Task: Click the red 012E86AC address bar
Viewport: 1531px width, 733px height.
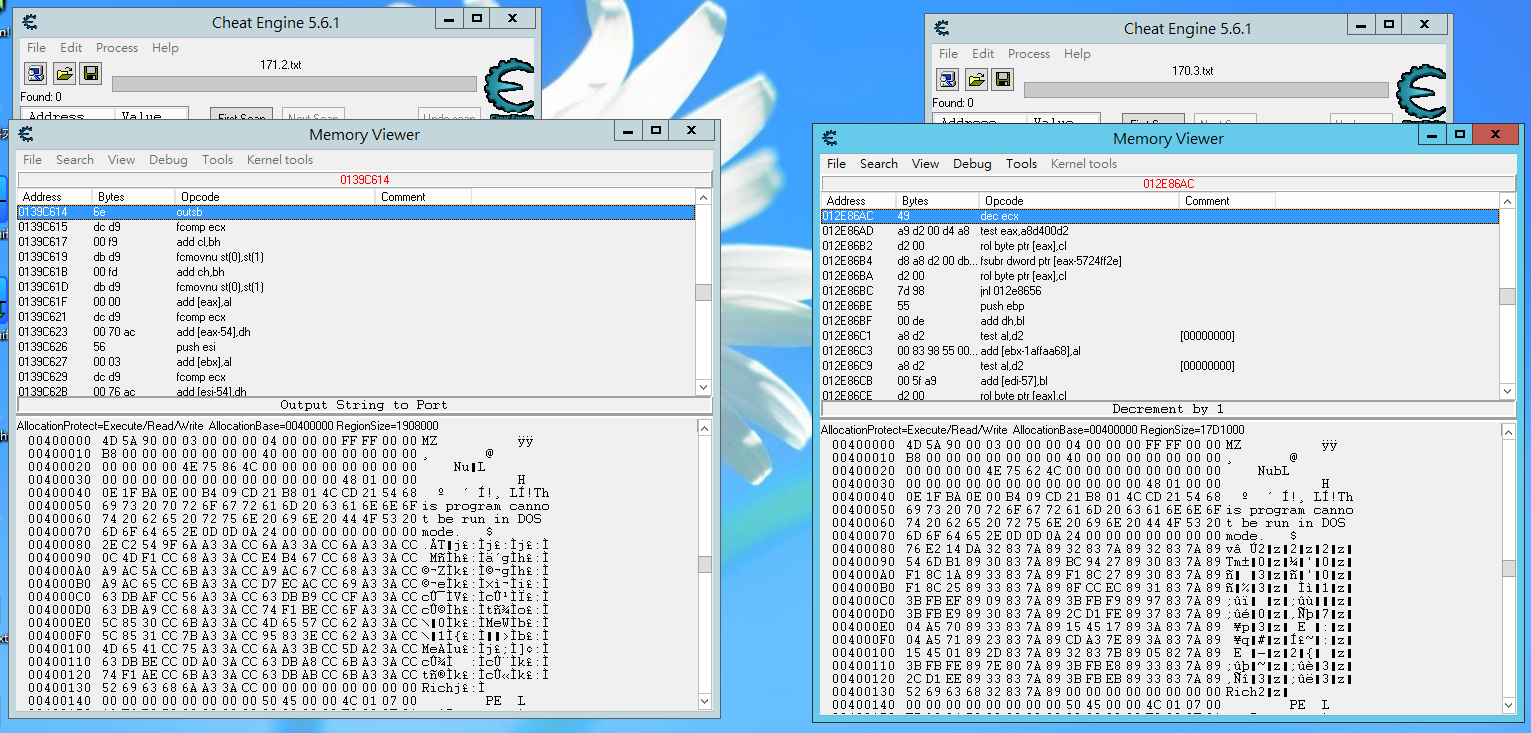Action: [1168, 184]
